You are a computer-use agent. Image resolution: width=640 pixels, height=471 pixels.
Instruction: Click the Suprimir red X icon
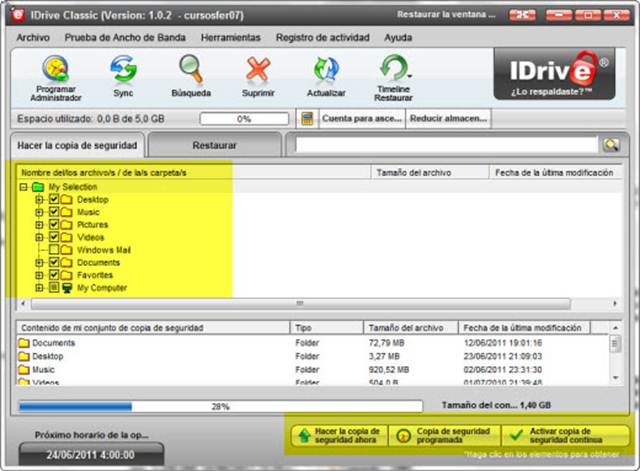[258, 69]
